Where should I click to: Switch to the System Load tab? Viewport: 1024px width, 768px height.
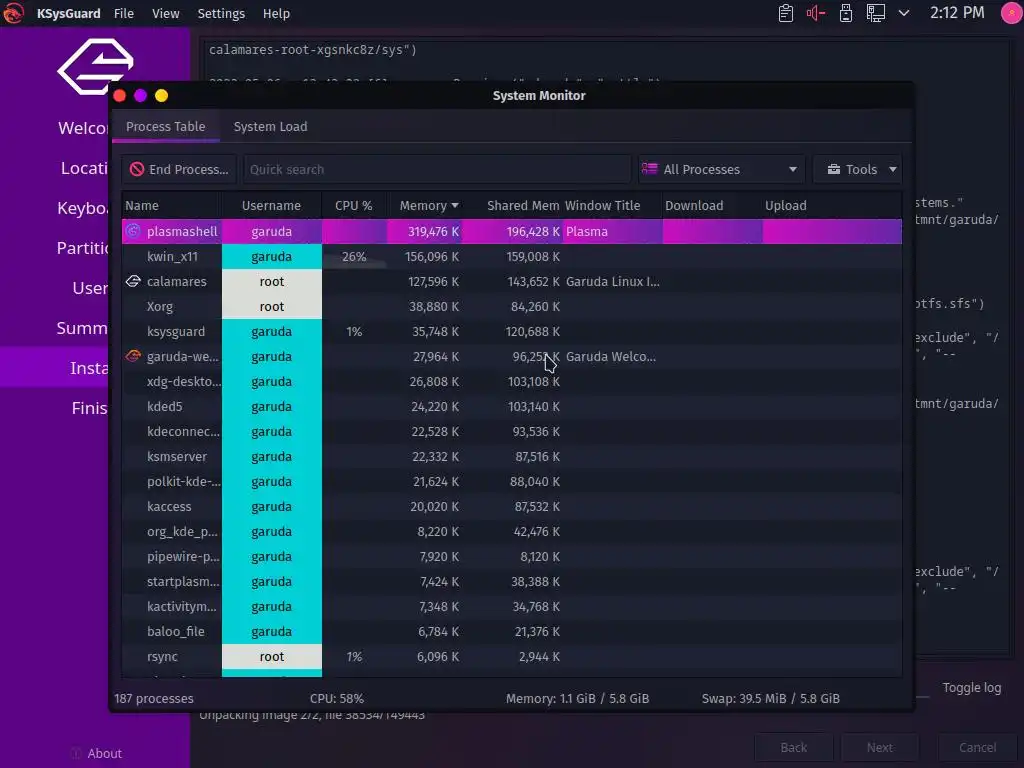[270, 127]
